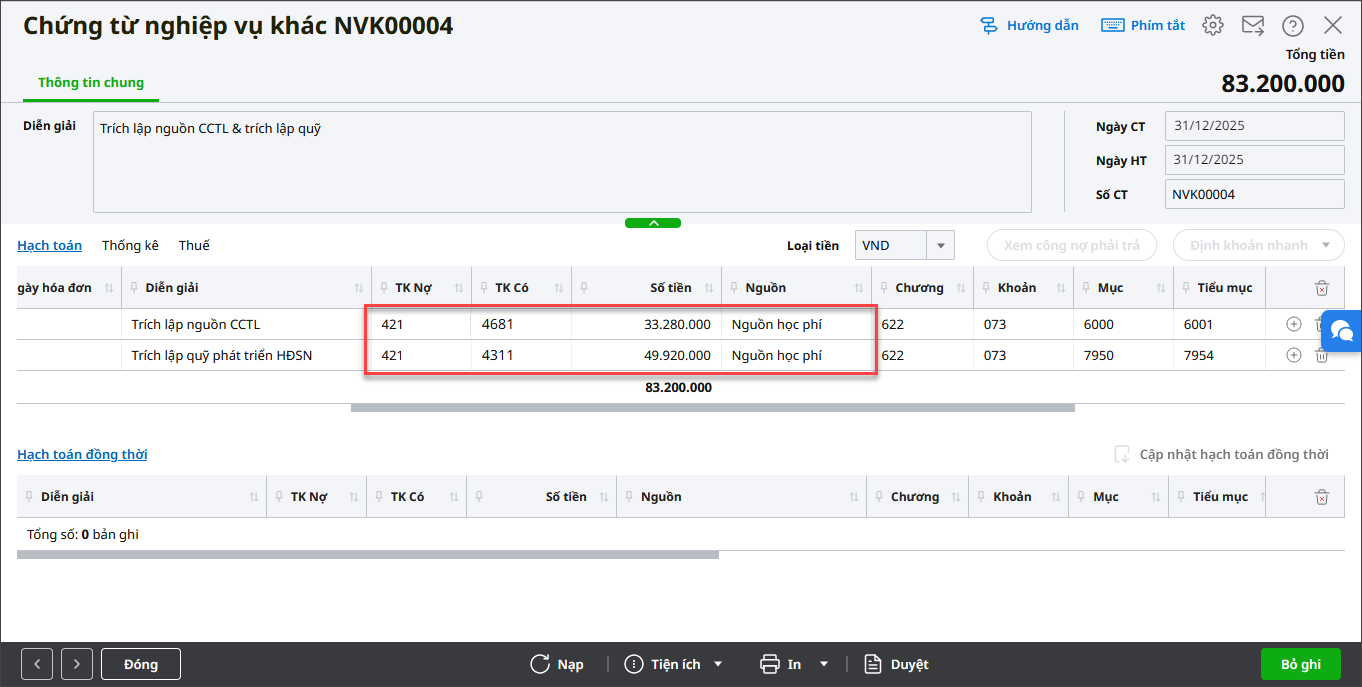Image resolution: width=1362 pixels, height=687 pixels.
Task: Click the Số CT number field
Action: (x=1255, y=194)
